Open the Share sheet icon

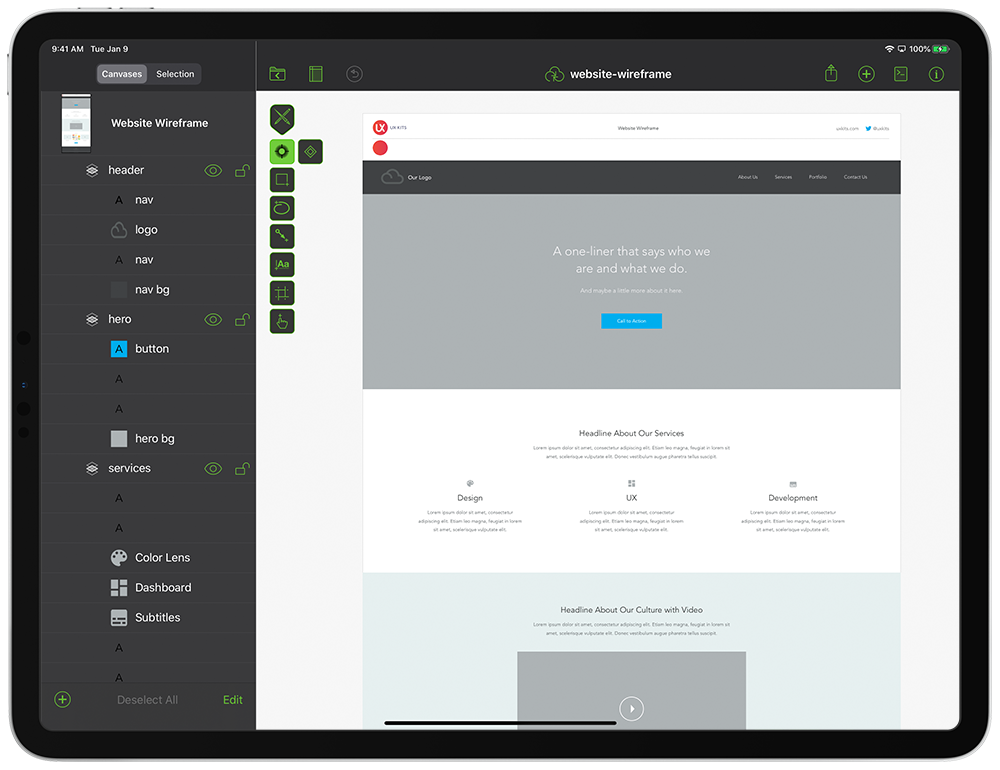click(x=830, y=73)
